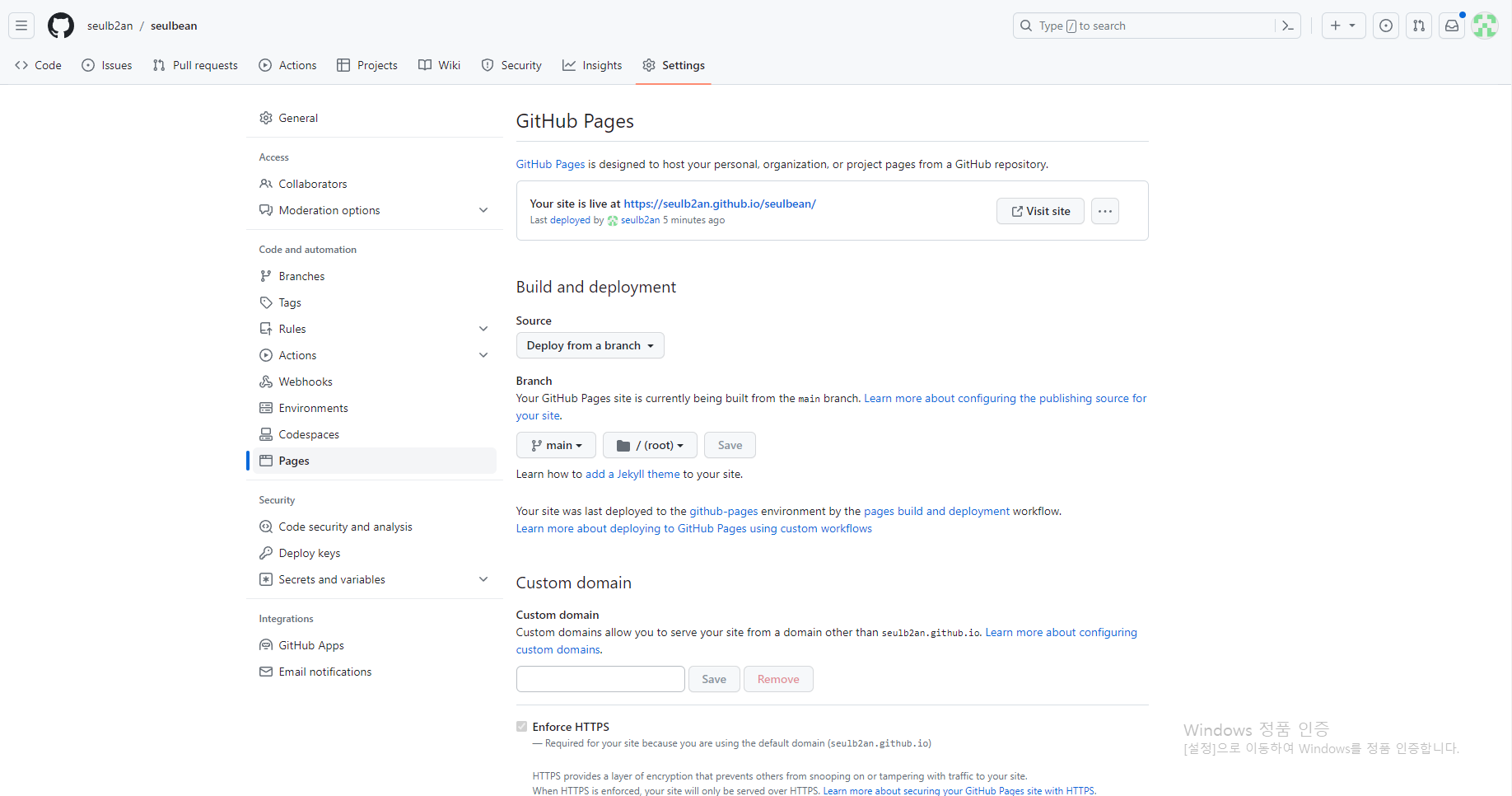Image resolution: width=1512 pixels, height=796 pixels.
Task: Select the Settings tab
Action: [x=674, y=65]
